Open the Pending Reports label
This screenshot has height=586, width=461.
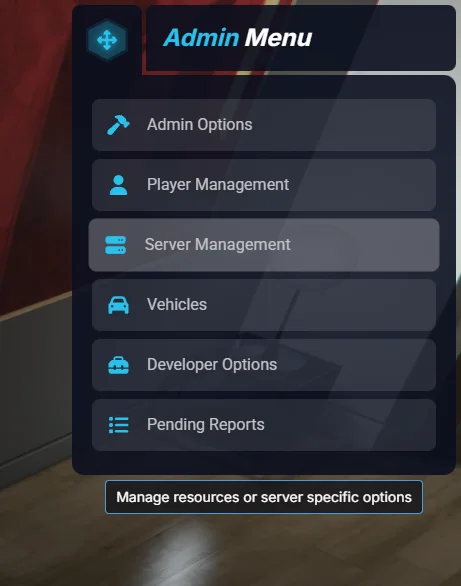(205, 425)
